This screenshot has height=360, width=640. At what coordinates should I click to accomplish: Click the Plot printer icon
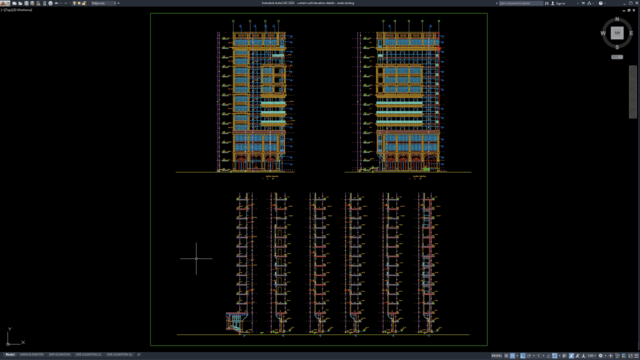click(x=51, y=3)
